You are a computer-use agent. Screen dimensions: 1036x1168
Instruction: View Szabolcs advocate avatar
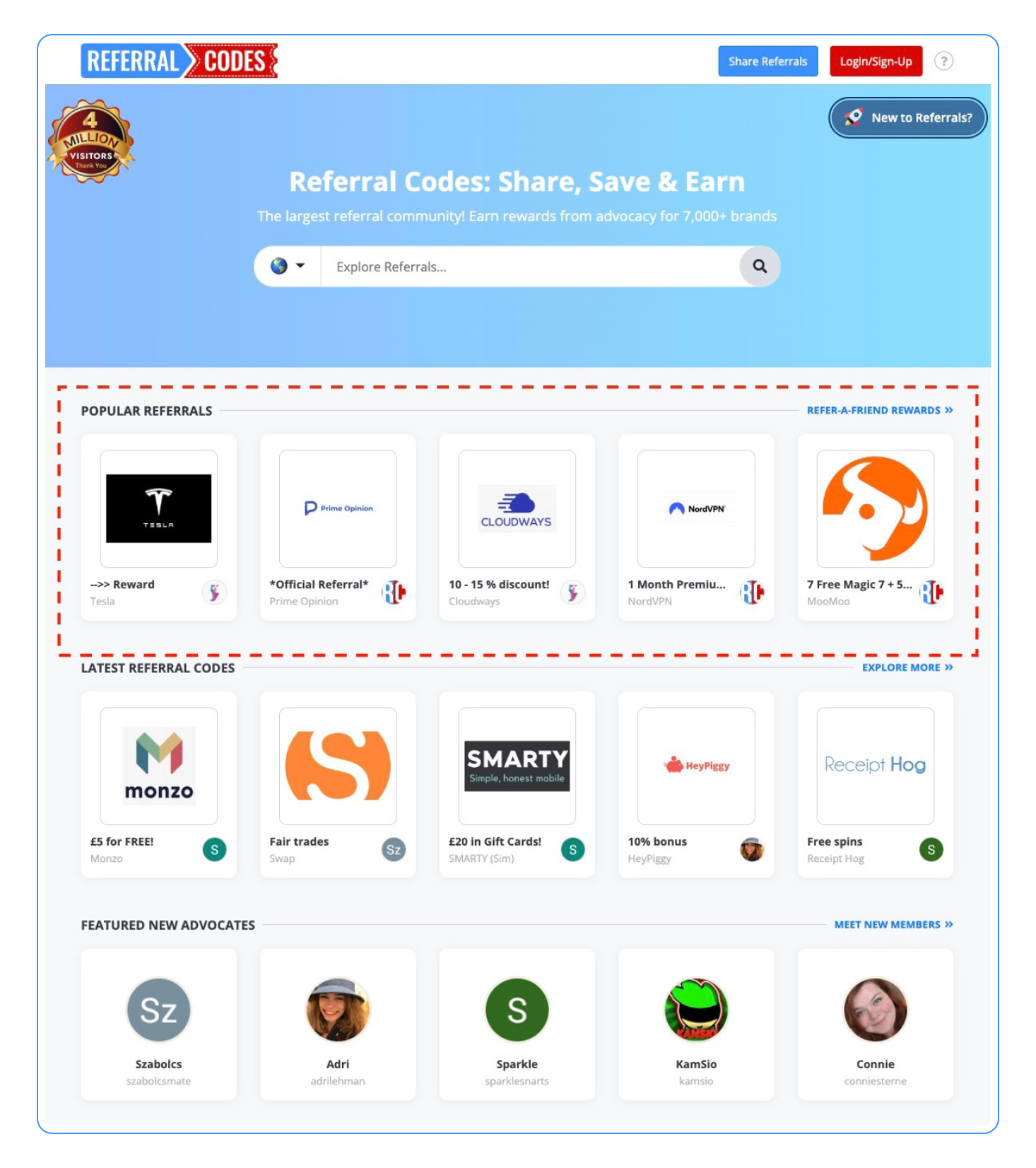click(159, 1010)
